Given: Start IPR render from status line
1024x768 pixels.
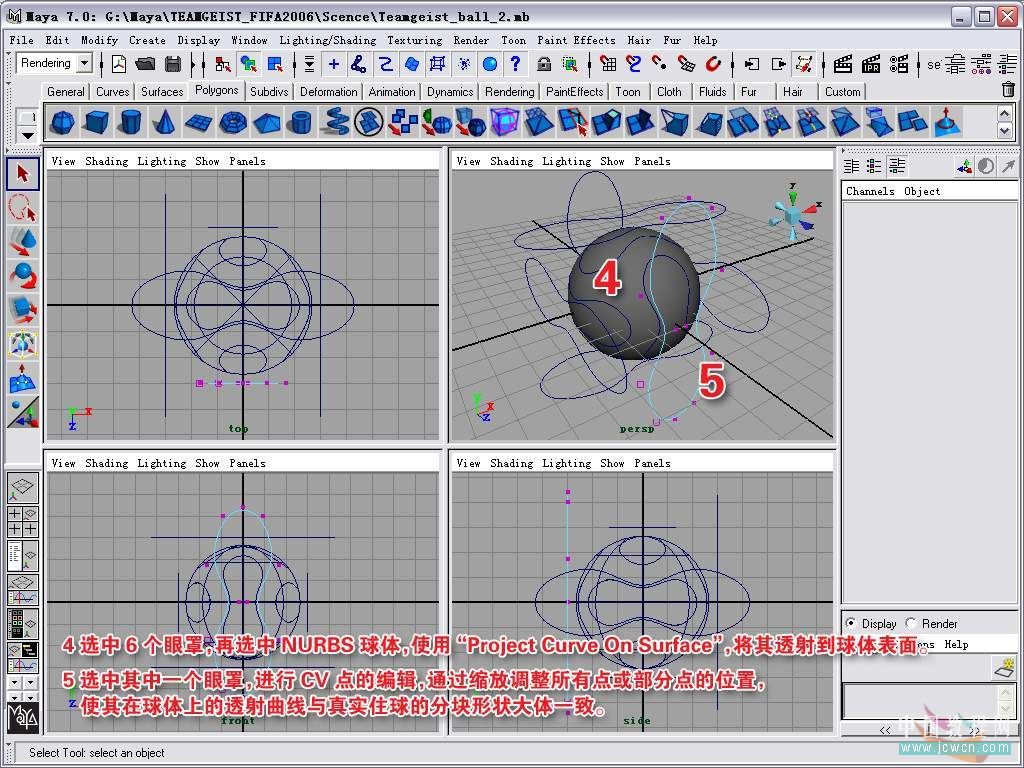Looking at the screenshot, I should click(x=871, y=64).
